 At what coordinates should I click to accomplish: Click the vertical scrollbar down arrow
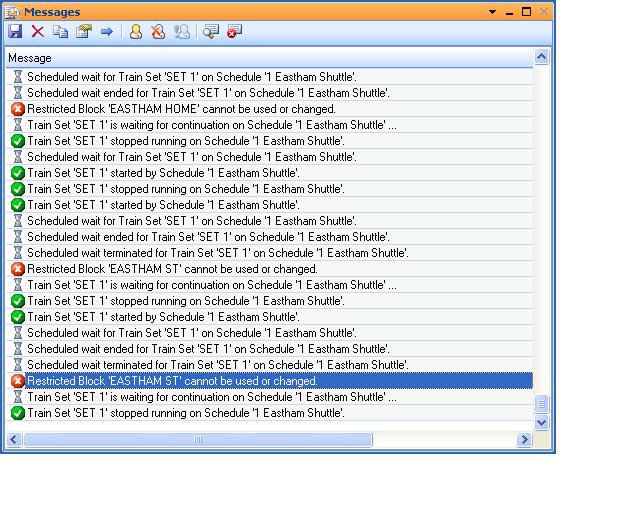point(542,423)
